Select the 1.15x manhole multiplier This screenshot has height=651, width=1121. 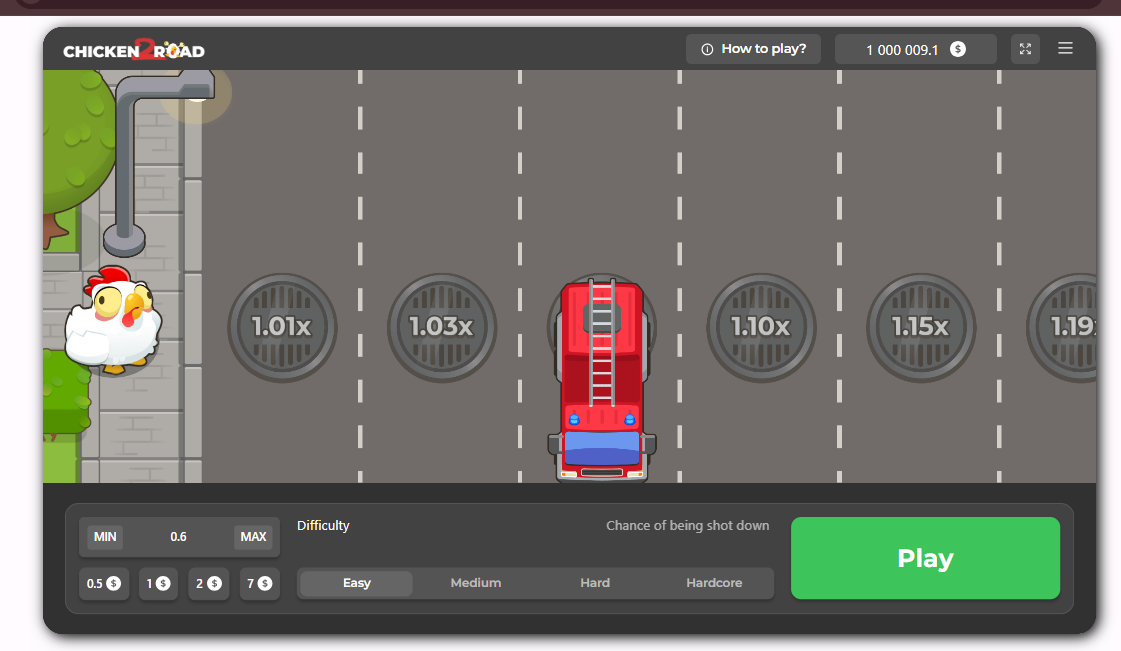[x=920, y=327]
